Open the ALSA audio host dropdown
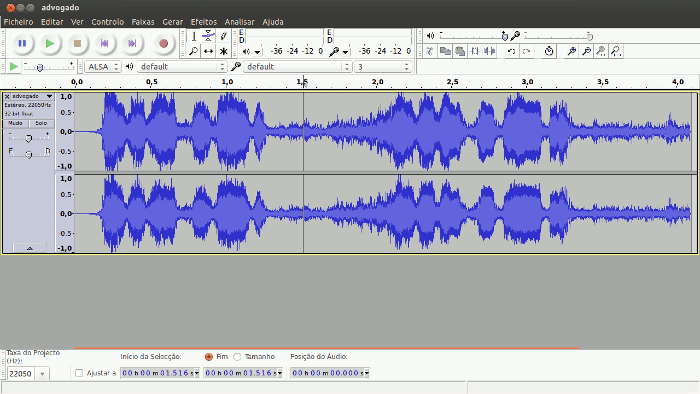The image size is (700, 394). (x=103, y=66)
